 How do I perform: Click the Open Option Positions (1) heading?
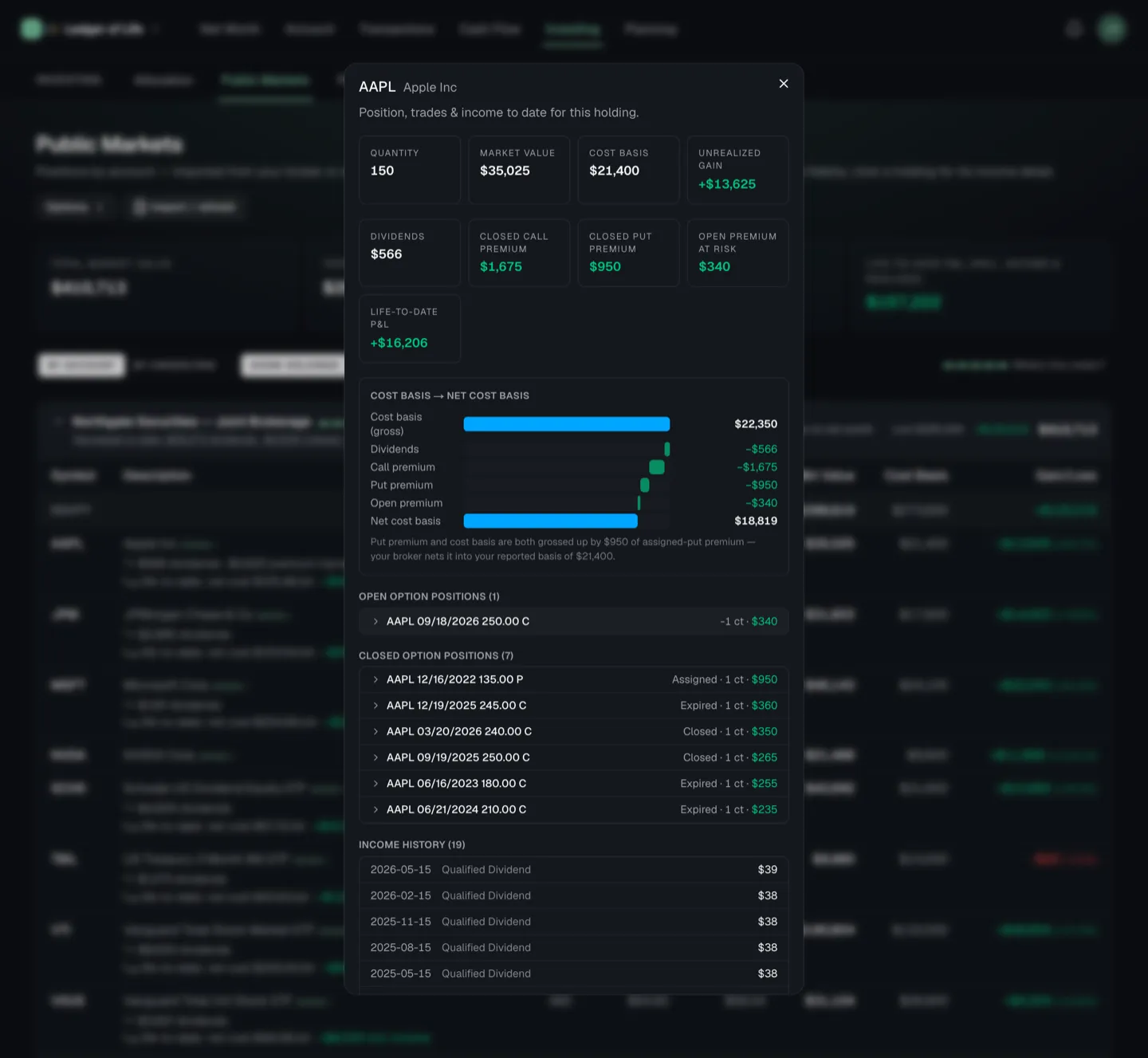(429, 596)
